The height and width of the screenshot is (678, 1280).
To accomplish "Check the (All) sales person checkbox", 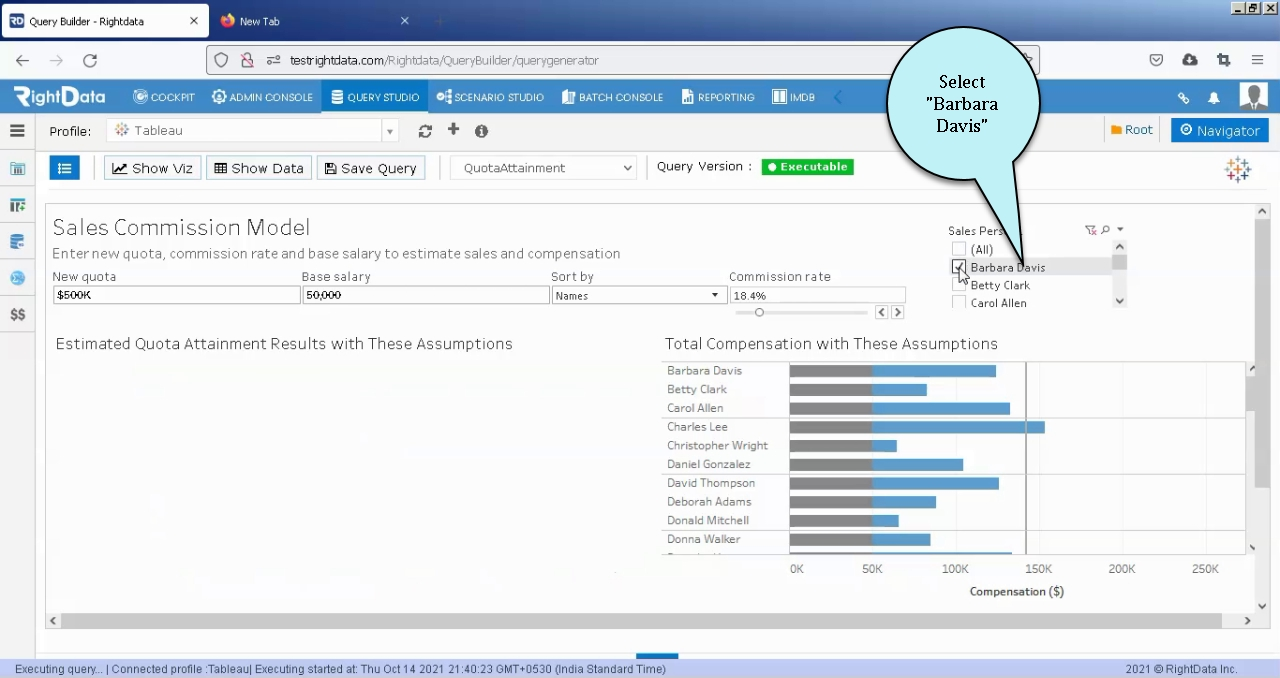I will 959,250.
